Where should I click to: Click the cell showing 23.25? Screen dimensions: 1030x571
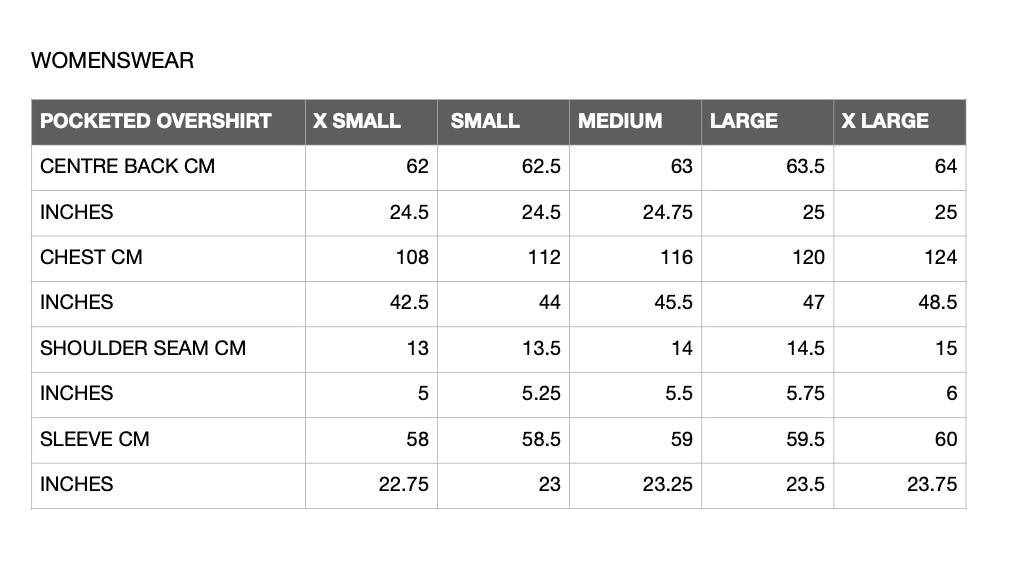(635, 486)
